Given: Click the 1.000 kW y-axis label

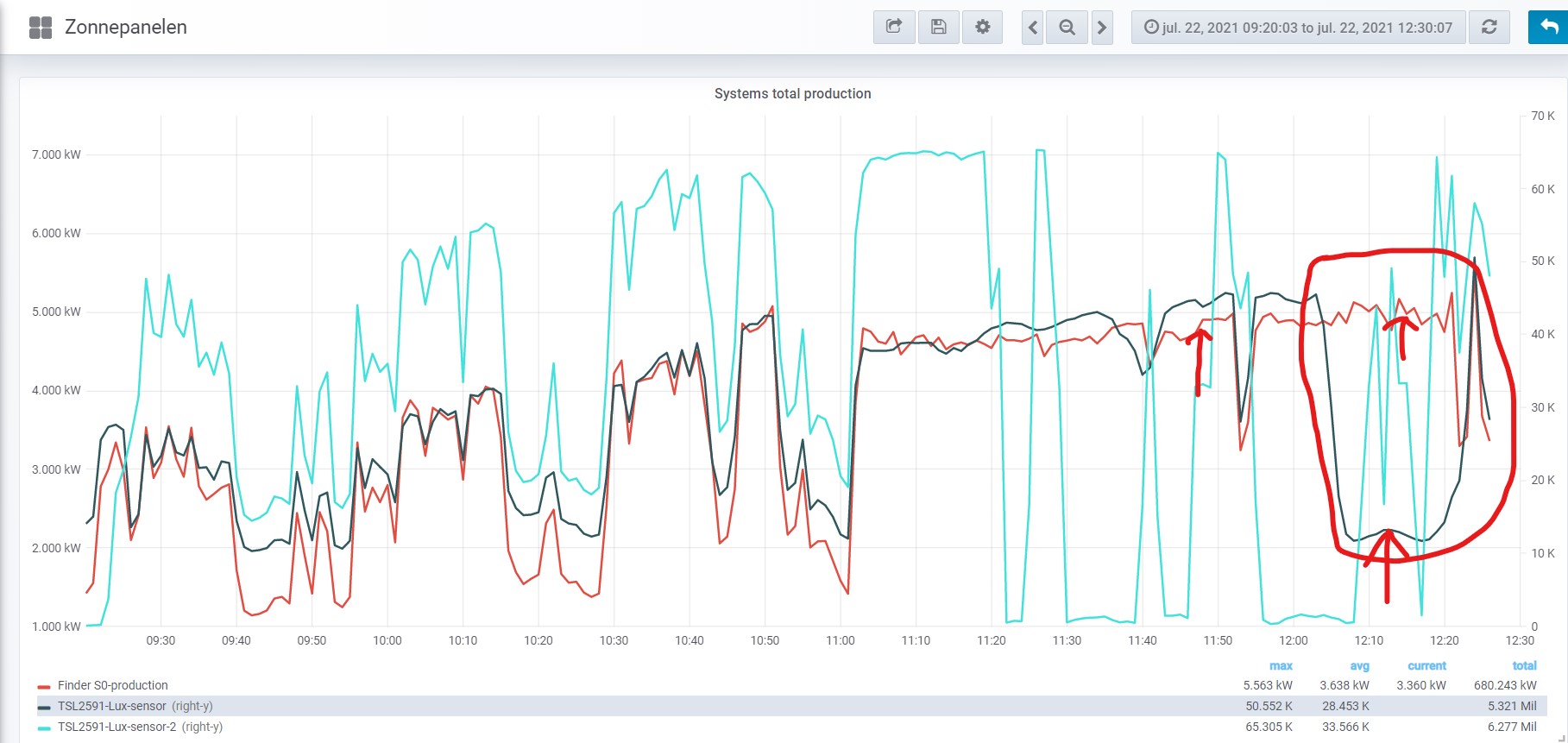Looking at the screenshot, I should 56,627.
